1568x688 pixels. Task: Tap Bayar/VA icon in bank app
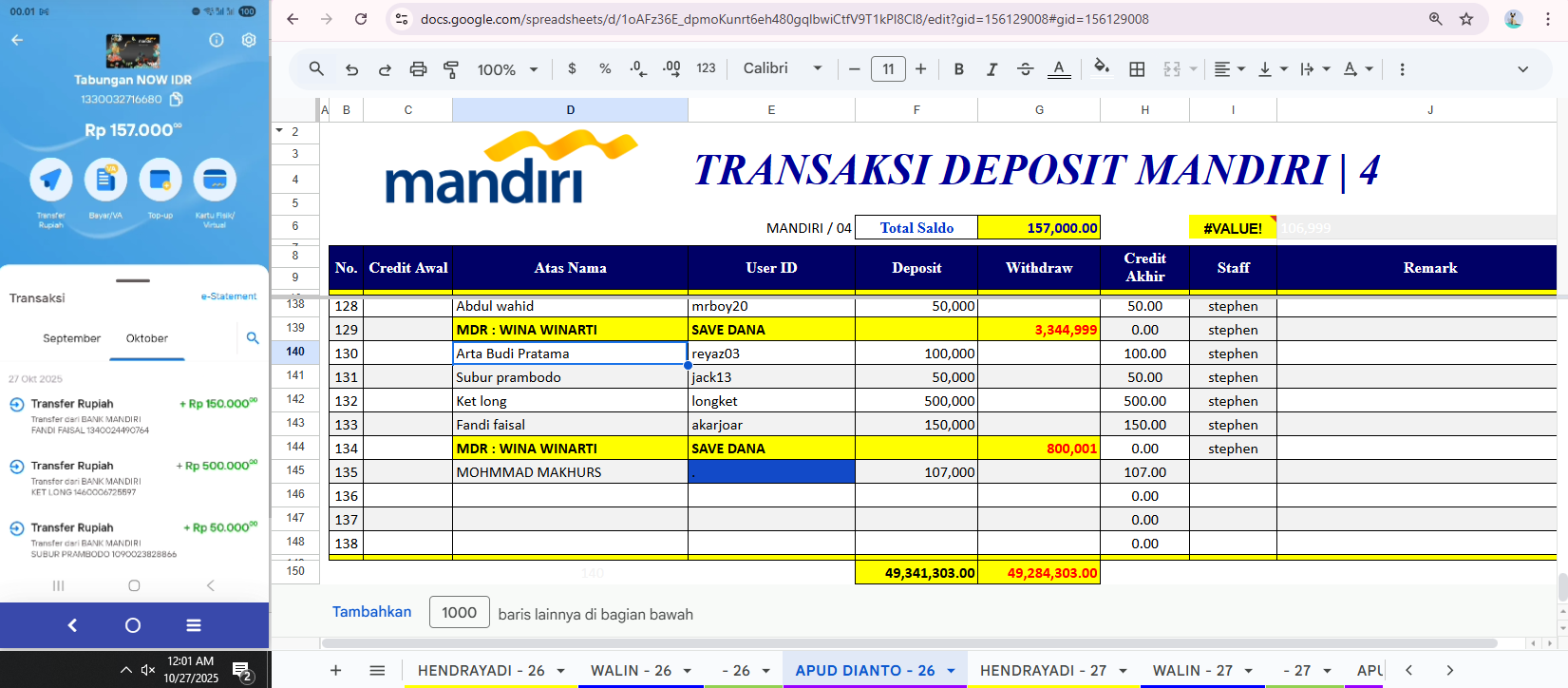[x=105, y=180]
